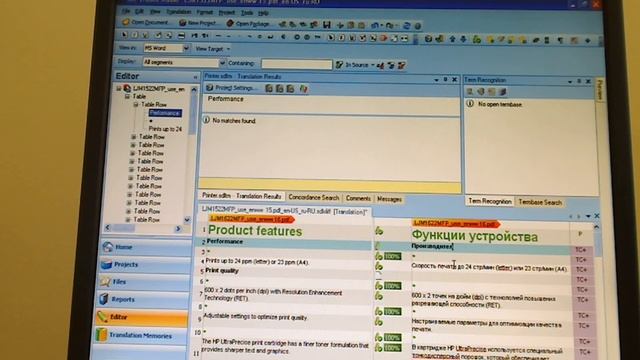Click the blue Refresh icon in top toolbar
Screen dimensions: 640x360
pos(407,26)
